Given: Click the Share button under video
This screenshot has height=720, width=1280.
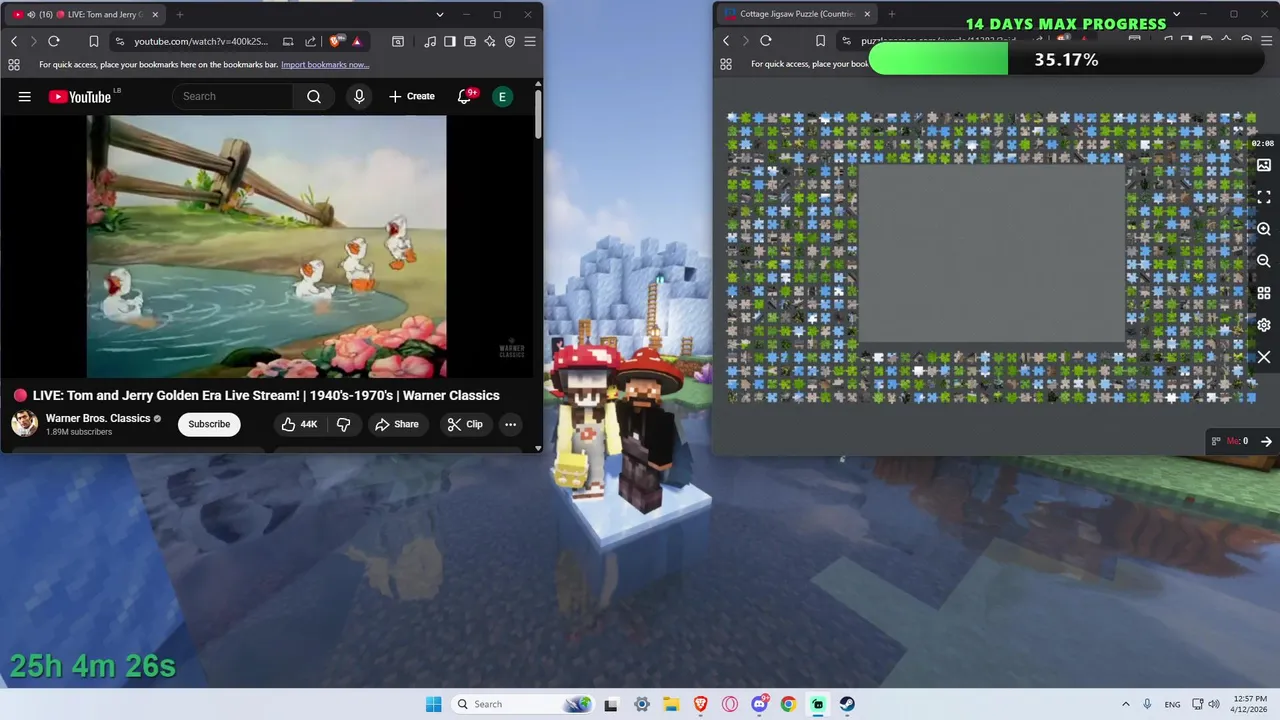Looking at the screenshot, I should click(x=397, y=424).
